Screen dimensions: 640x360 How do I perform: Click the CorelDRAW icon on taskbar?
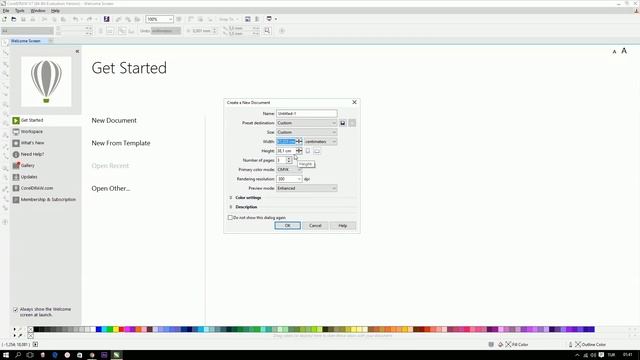click(x=117, y=355)
